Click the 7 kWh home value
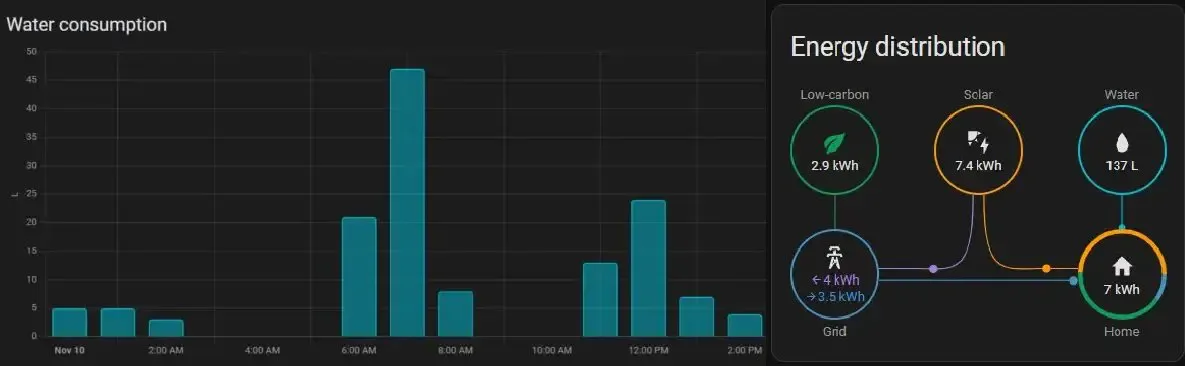Screen dimensions: 1185x366 pyautogui.click(x=1122, y=290)
